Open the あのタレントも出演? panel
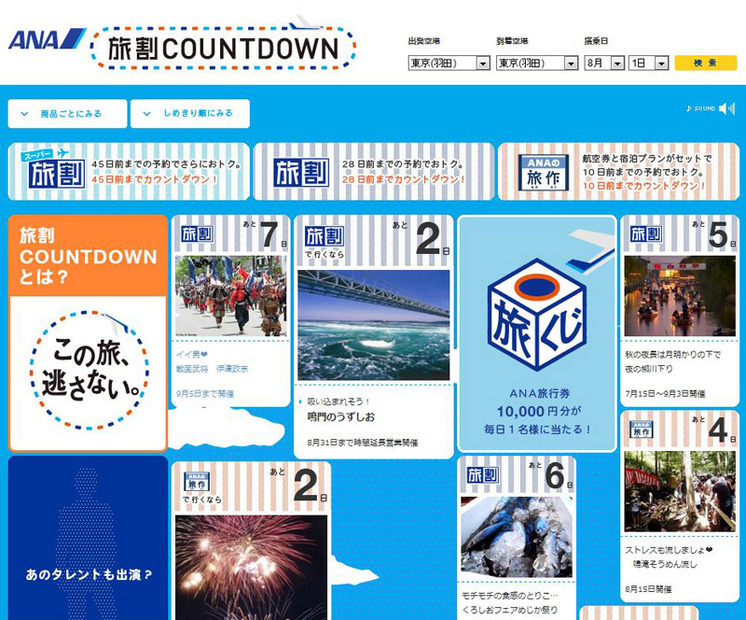Viewport: 746px width, 620px height. (88, 538)
